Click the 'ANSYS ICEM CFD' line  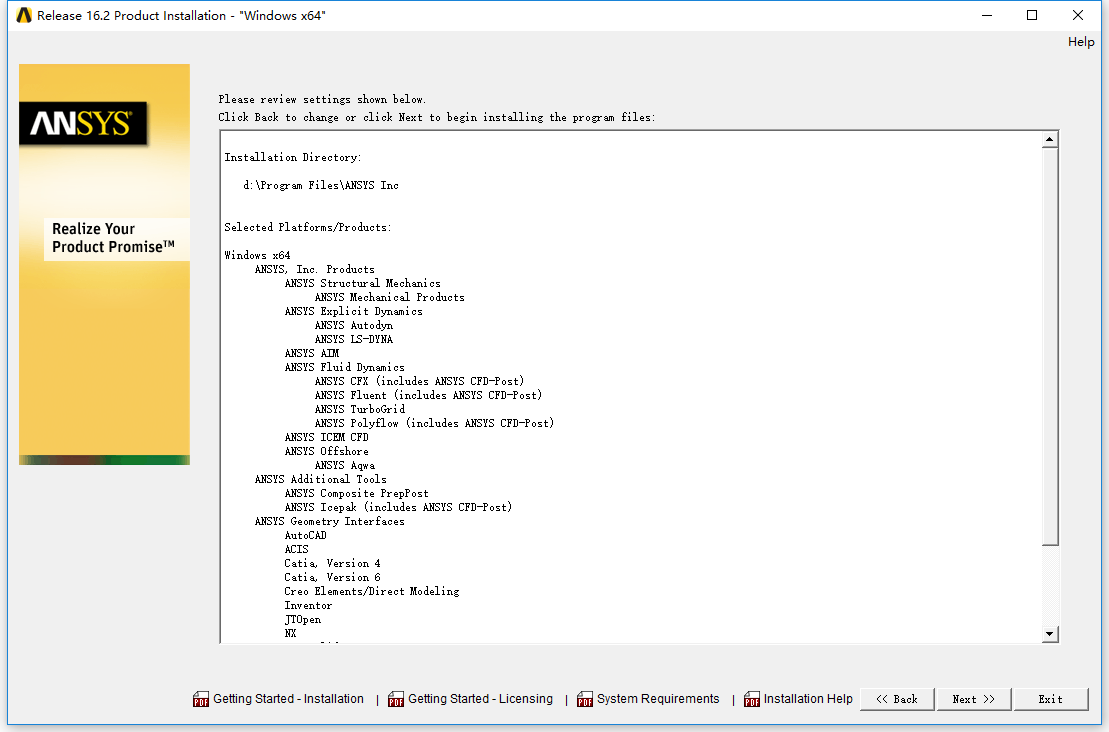tap(327, 438)
